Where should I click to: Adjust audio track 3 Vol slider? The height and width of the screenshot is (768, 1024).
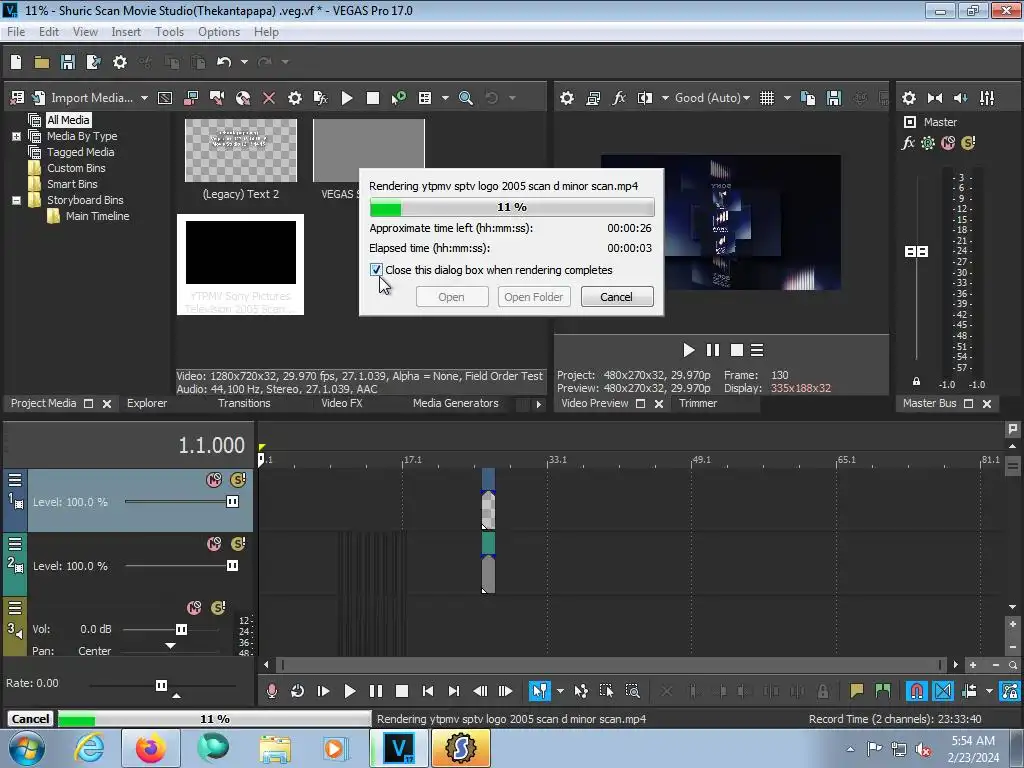click(x=182, y=630)
